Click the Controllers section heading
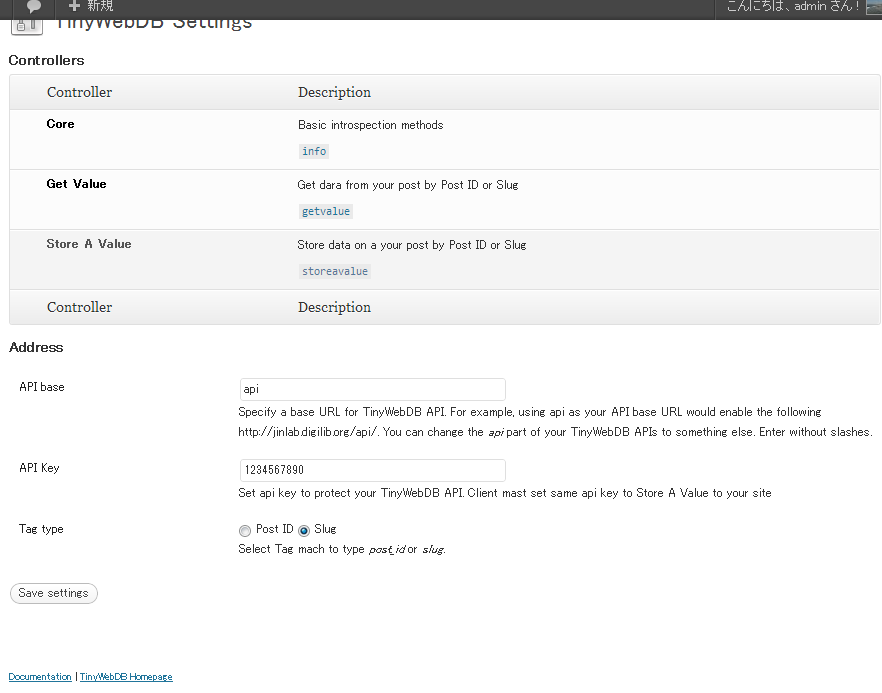This screenshot has width=882, height=693. 46,60
